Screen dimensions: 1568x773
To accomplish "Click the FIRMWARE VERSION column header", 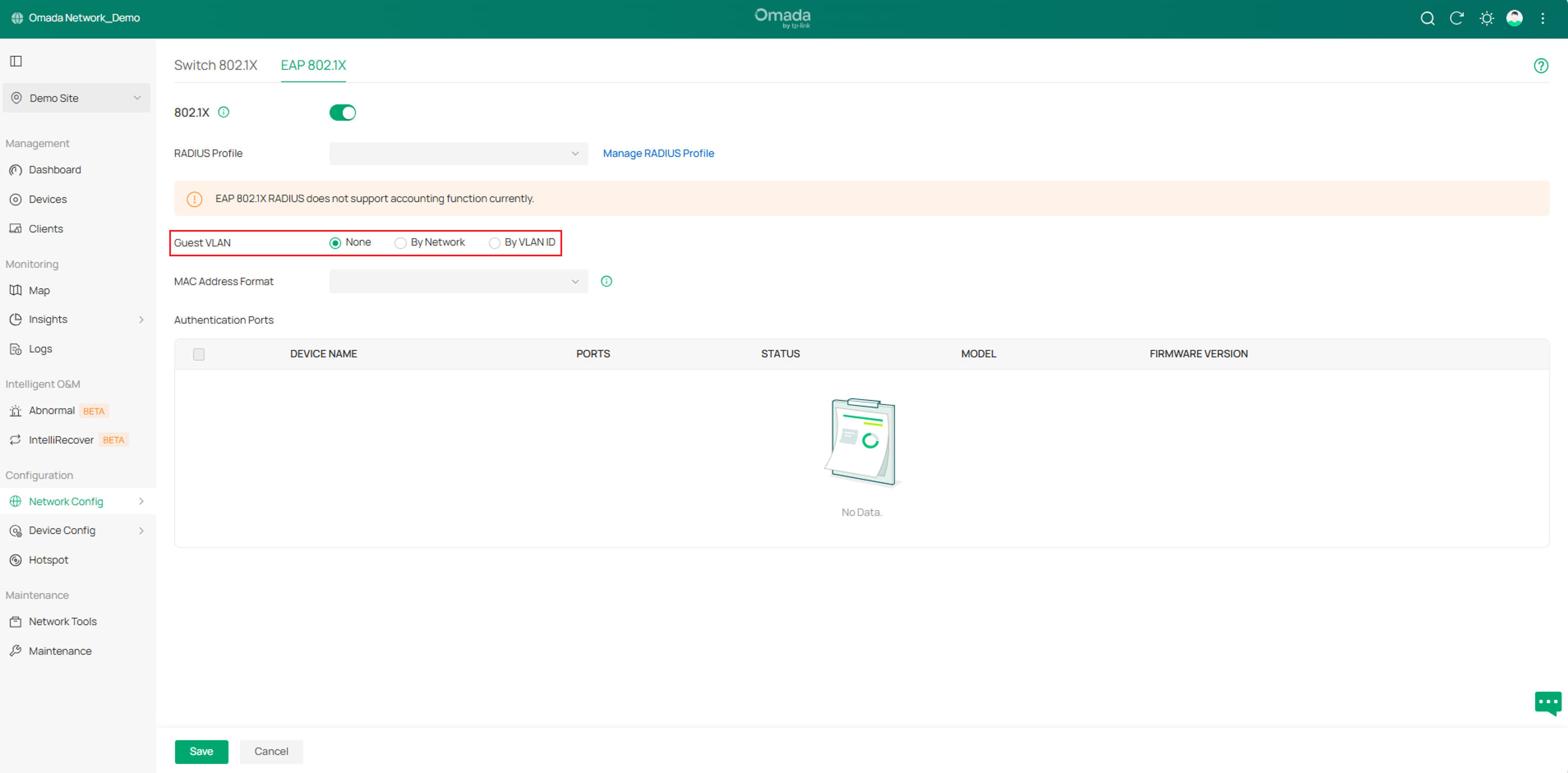I will click(1198, 353).
